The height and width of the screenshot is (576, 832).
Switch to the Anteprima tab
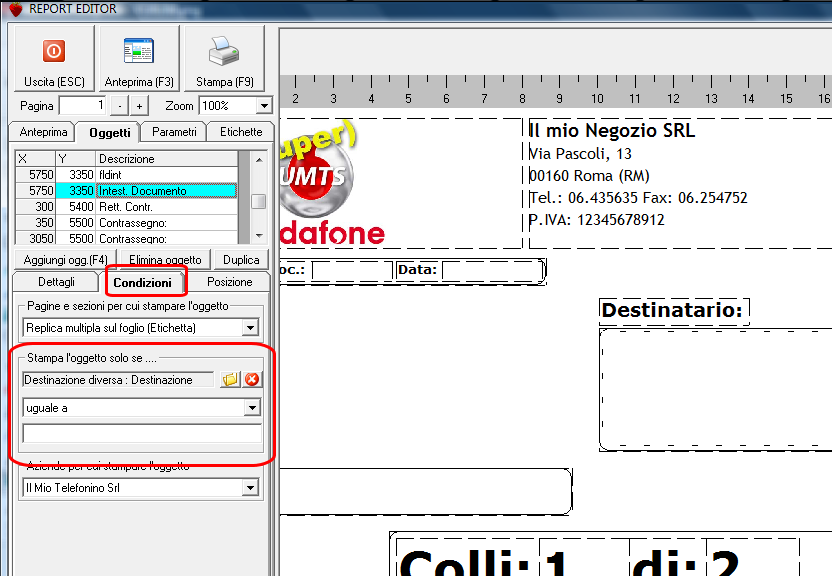[43, 132]
